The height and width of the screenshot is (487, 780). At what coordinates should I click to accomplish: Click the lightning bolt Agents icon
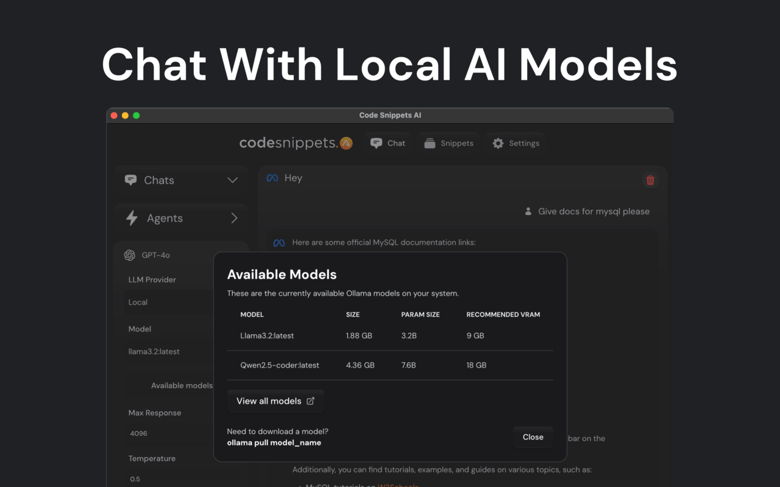click(x=132, y=218)
